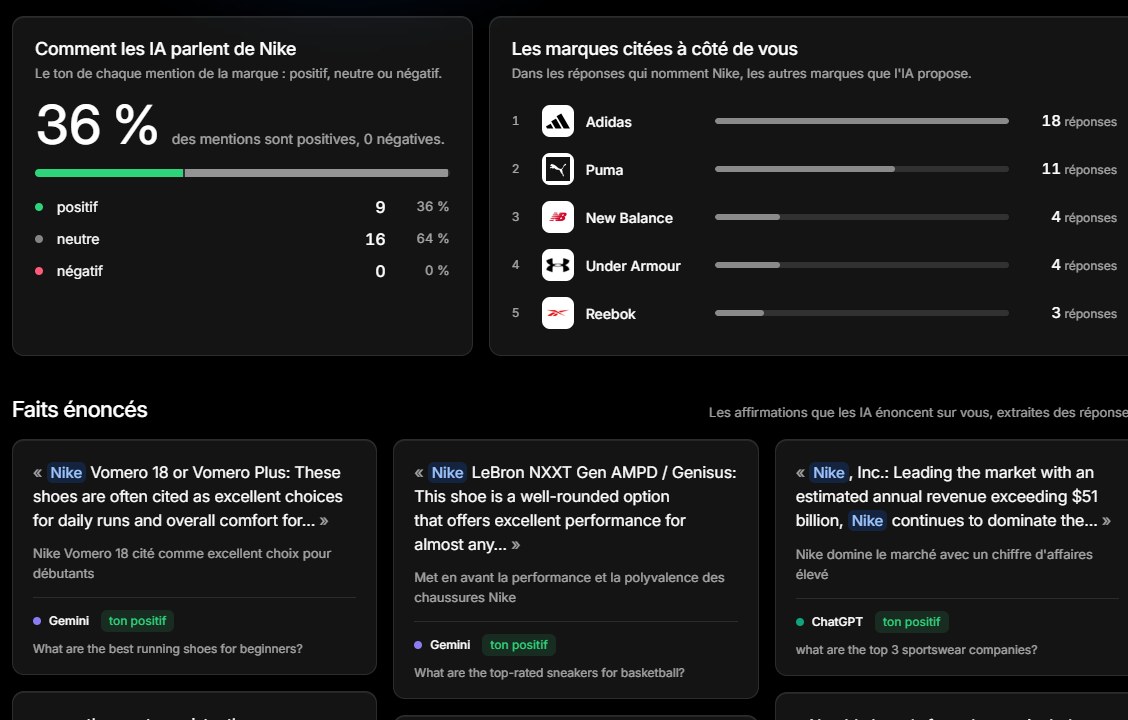Click the 'Reebok' brand name
Image resolution: width=1128 pixels, height=720 pixels.
[x=610, y=314]
